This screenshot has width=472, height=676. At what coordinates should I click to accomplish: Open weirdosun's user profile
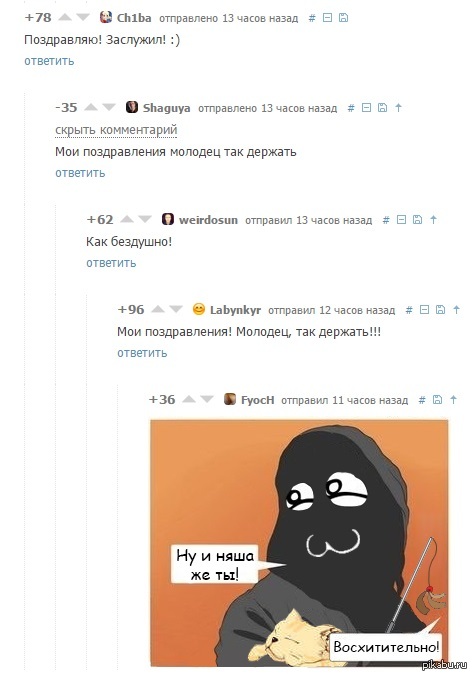click(208, 220)
